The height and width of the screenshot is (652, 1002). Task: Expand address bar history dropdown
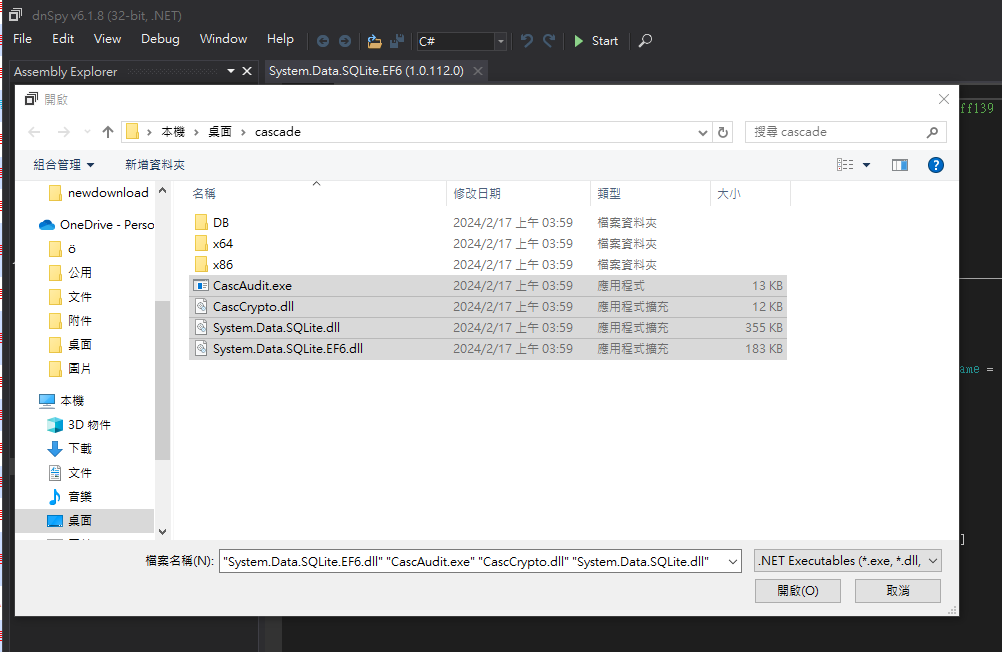coord(703,132)
